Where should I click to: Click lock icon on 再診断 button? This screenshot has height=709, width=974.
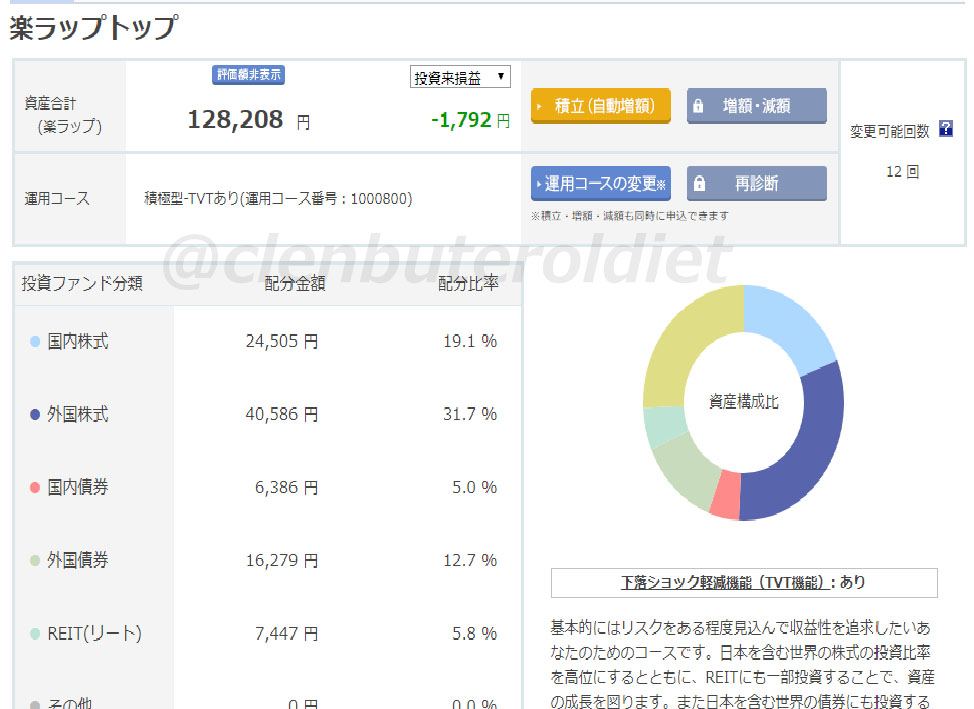click(699, 183)
